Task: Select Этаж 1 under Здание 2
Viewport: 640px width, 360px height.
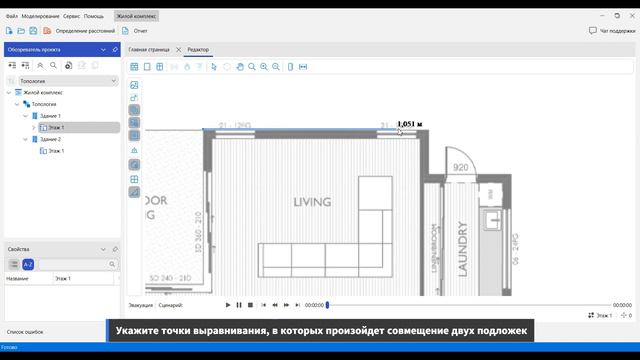Action: point(52,151)
